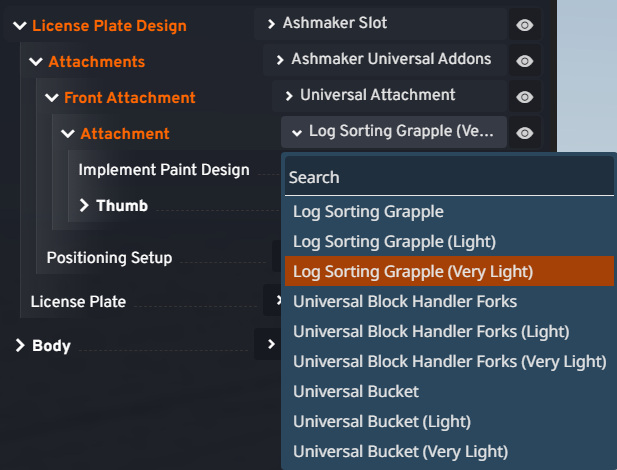
Task: Close the Log Sorting Grapple (Ve... dropdown
Action: 394,132
